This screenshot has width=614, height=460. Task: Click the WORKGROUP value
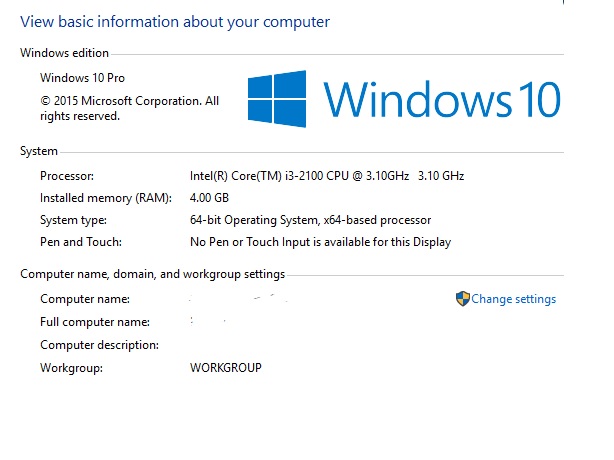(226, 368)
